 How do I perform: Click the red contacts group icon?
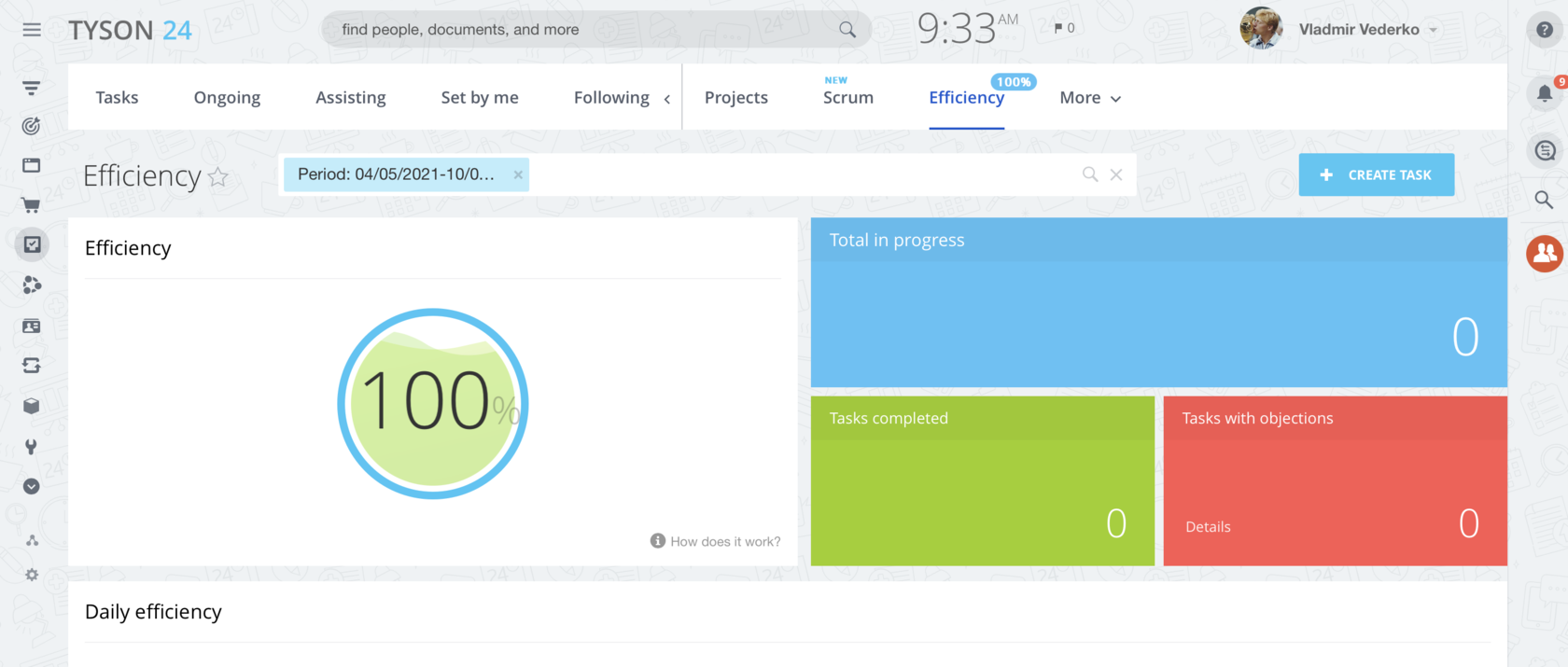pyautogui.click(x=1545, y=253)
